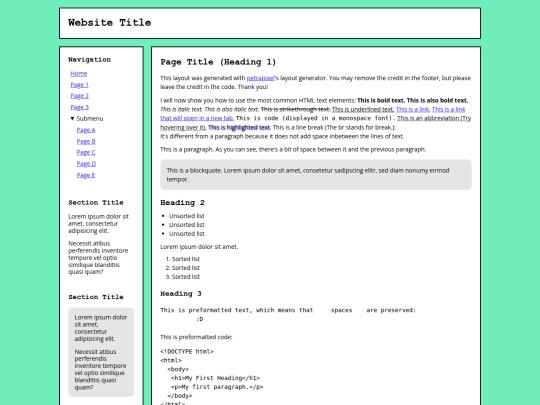Click 'Lorem ipsum dolor sit amet.' between lists
This screenshot has height=405, width=540.
[199, 247]
